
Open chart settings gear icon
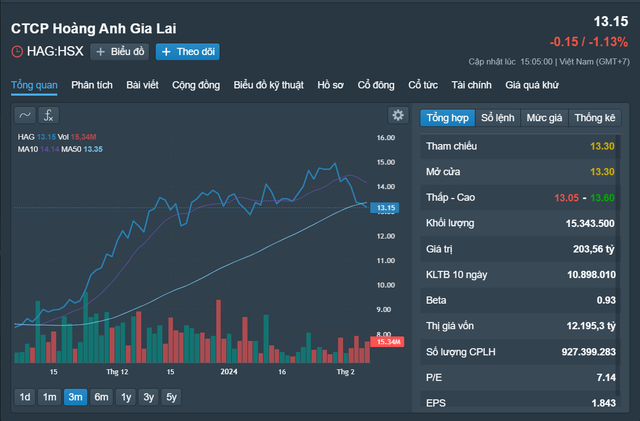point(398,115)
